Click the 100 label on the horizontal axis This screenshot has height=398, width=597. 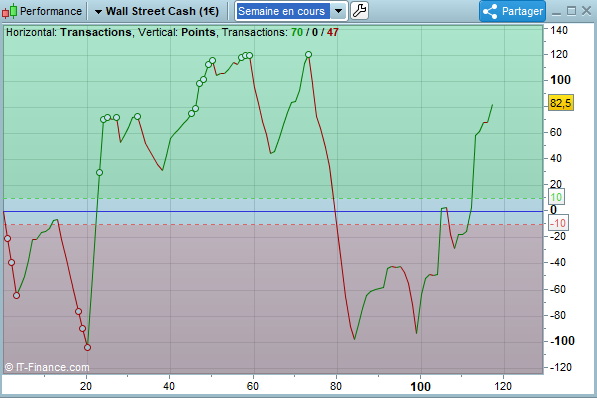pyautogui.click(x=420, y=387)
